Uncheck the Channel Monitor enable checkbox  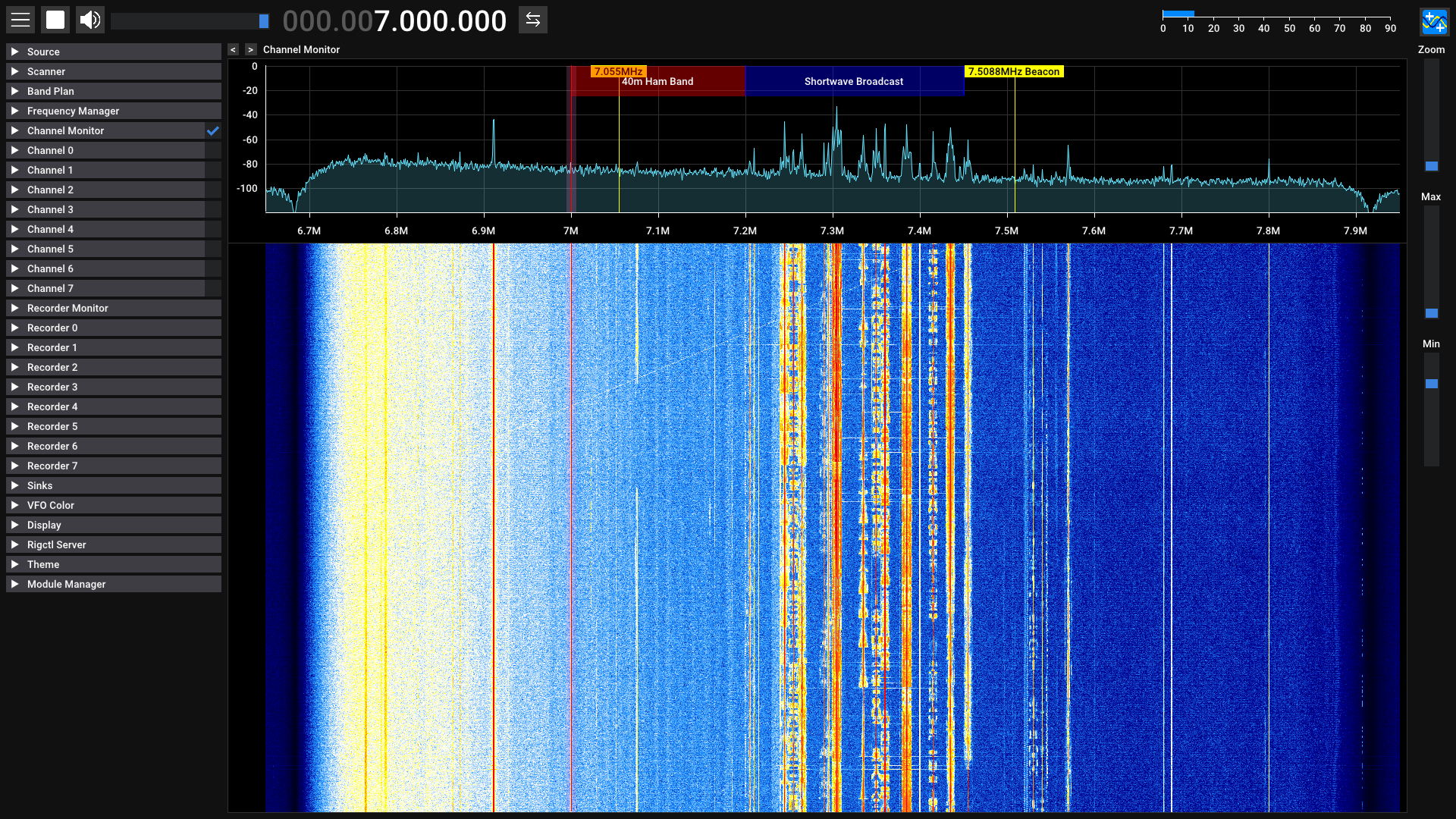coord(213,130)
